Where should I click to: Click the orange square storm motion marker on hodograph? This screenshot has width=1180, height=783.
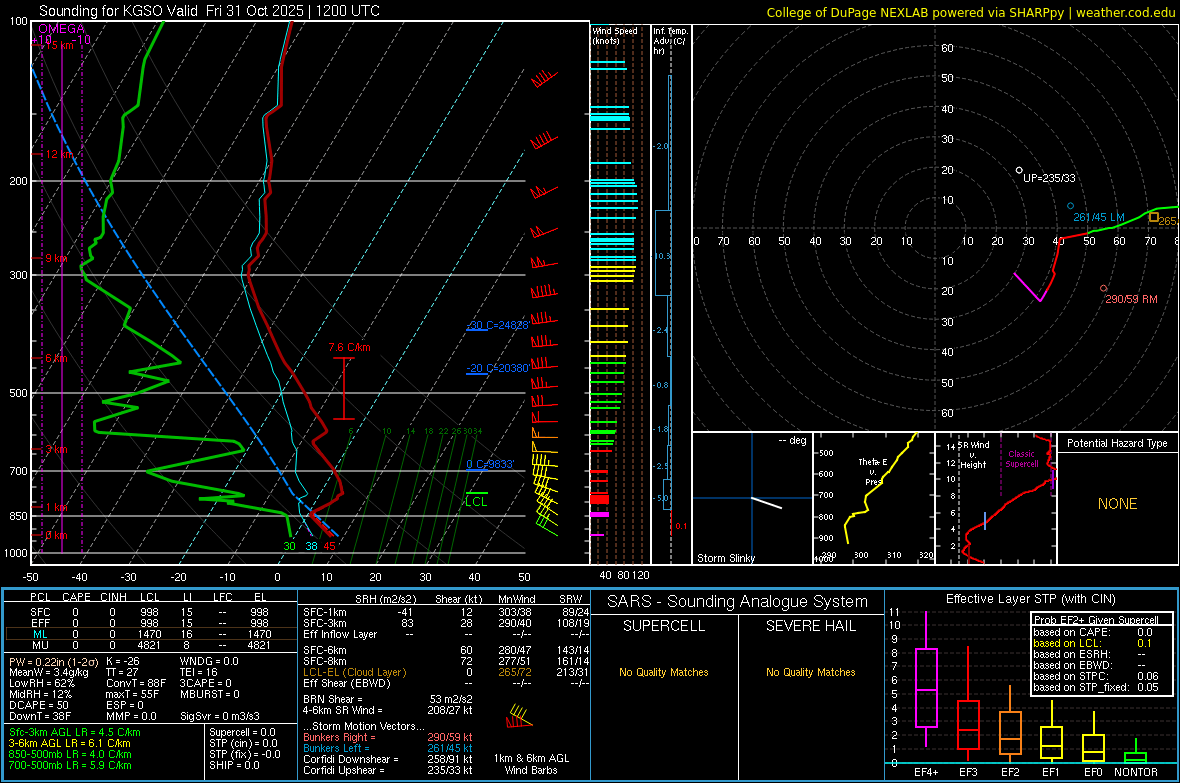point(1154,218)
